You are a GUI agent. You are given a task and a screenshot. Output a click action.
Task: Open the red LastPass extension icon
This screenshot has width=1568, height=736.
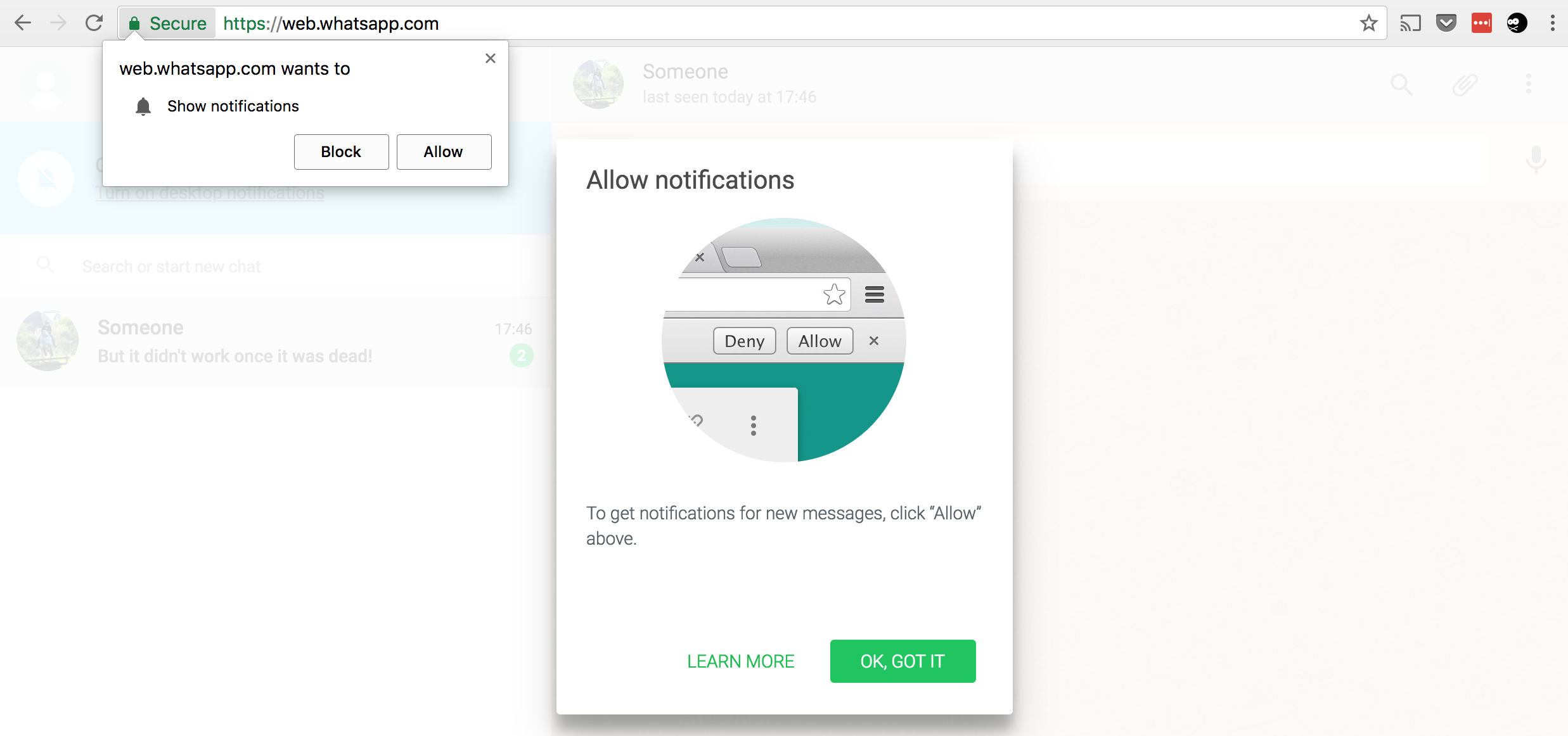[1481, 23]
